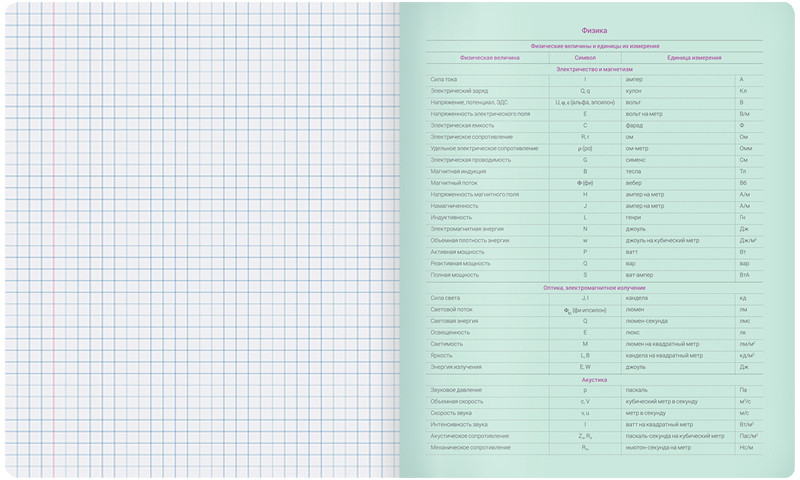Click the 'Оптика, электромагнитное излучение' section heading

[594, 288]
